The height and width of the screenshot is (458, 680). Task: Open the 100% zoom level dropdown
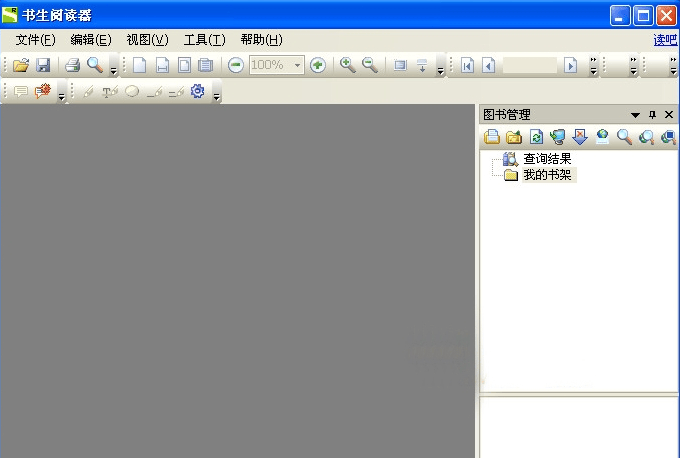[x=298, y=65]
